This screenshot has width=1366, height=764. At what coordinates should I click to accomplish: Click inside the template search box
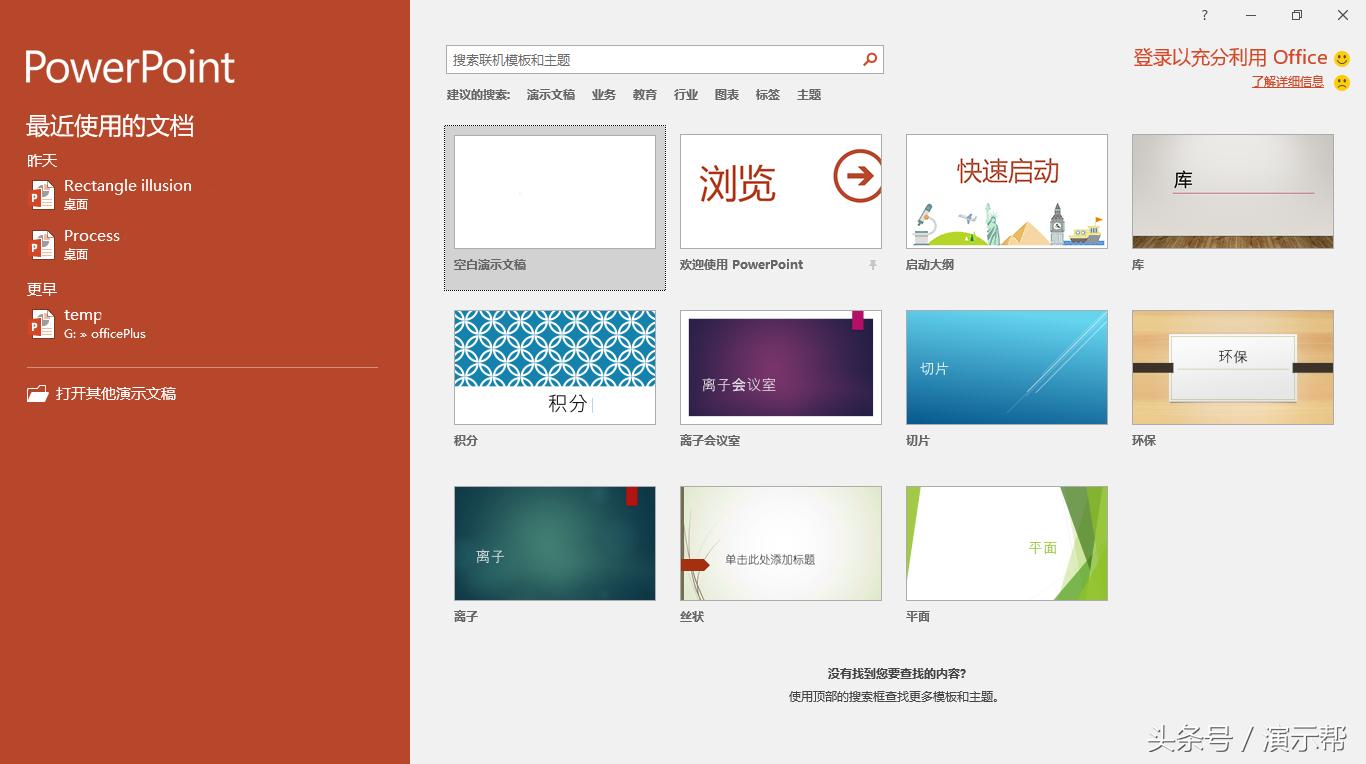(650, 59)
